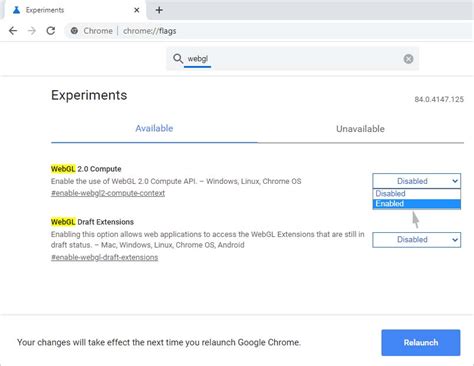This screenshot has height=366, width=474.
Task: Click the relaunch notice text
Action: pos(159,342)
